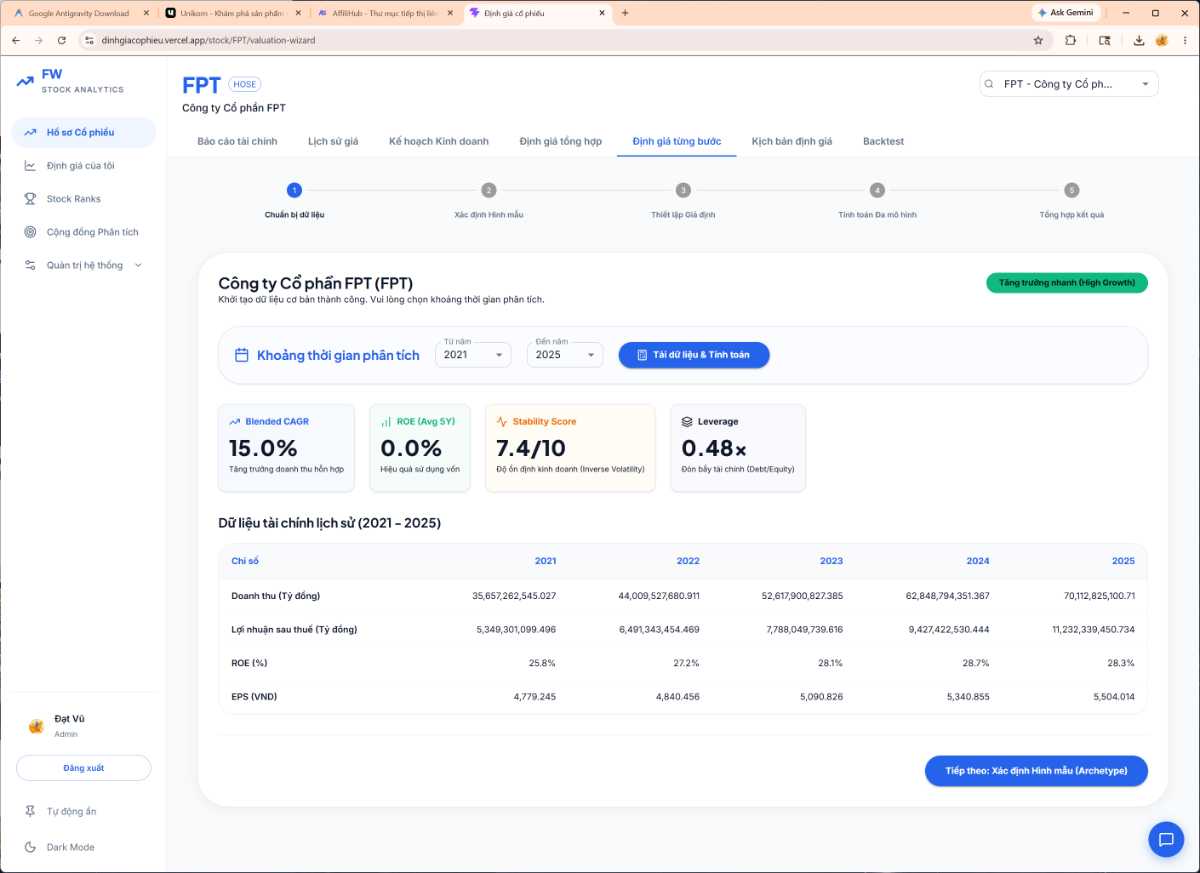Click the 2025 column header
Viewport: 1200px width, 873px height.
[x=1123, y=561]
